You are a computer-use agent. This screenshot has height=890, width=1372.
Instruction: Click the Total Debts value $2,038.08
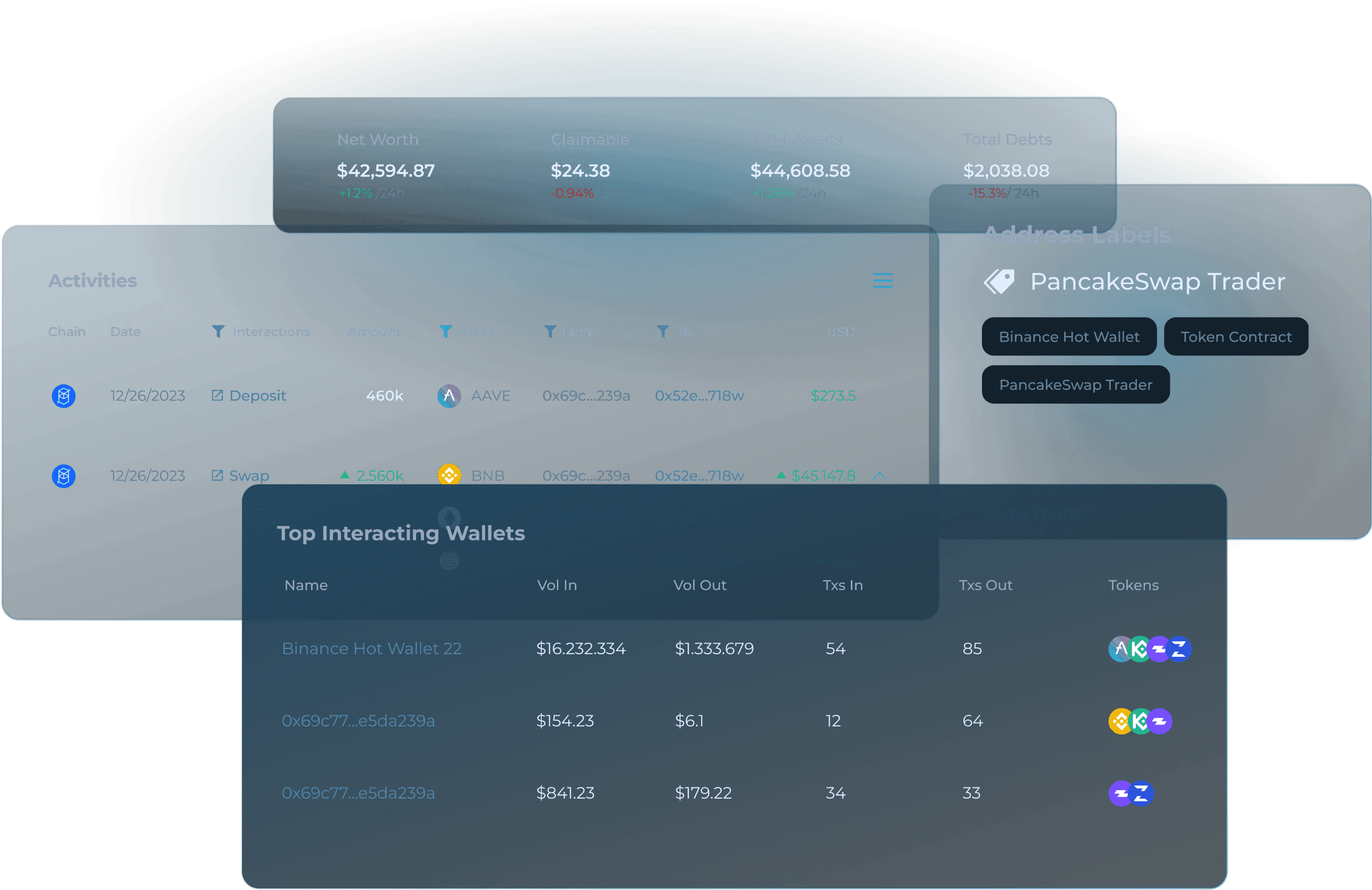pos(1006,171)
